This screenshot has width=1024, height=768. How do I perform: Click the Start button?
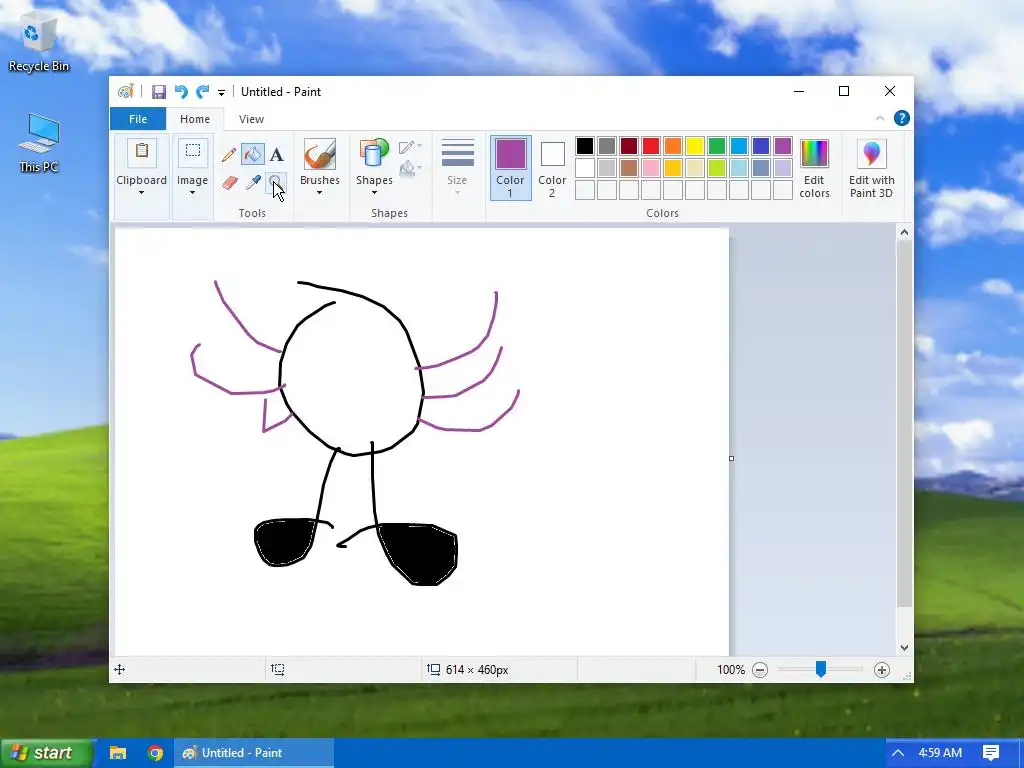coord(47,753)
